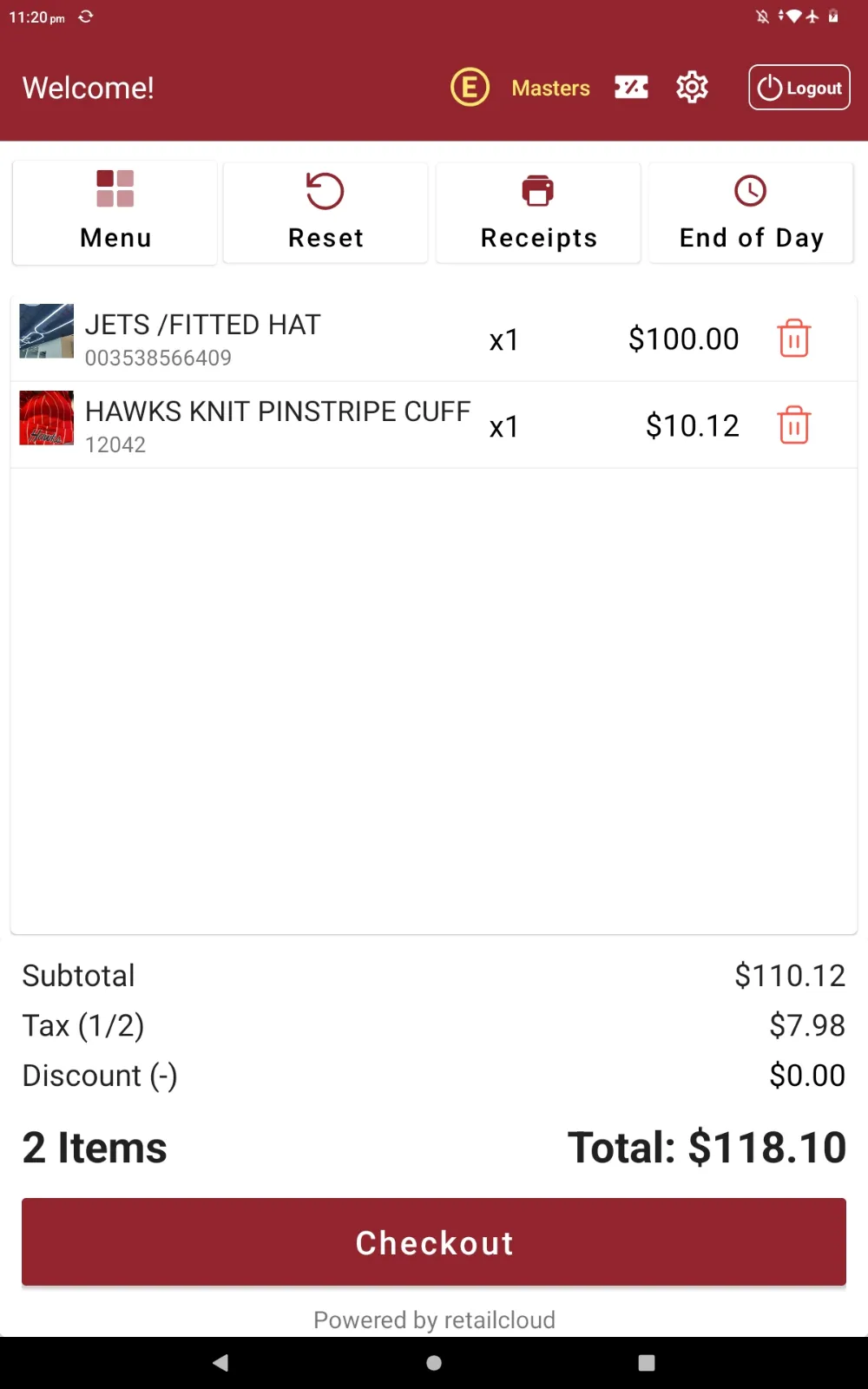The width and height of the screenshot is (868, 1389).
Task: Log out using the Logout button
Action: tap(799, 87)
